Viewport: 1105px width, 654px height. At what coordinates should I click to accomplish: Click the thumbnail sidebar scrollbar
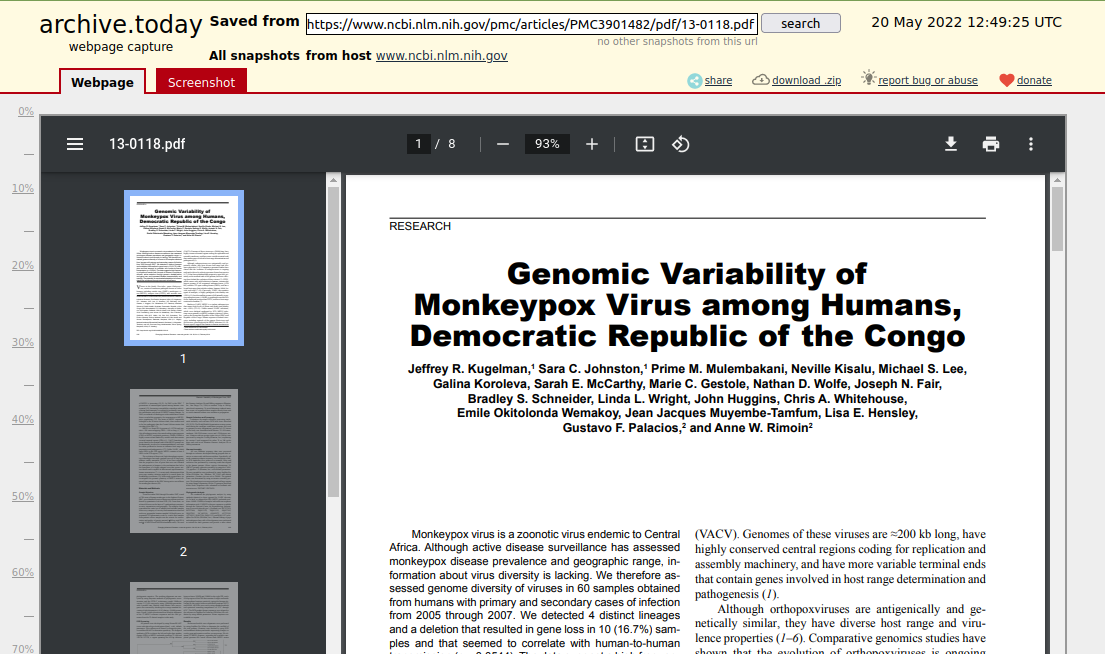click(x=333, y=342)
